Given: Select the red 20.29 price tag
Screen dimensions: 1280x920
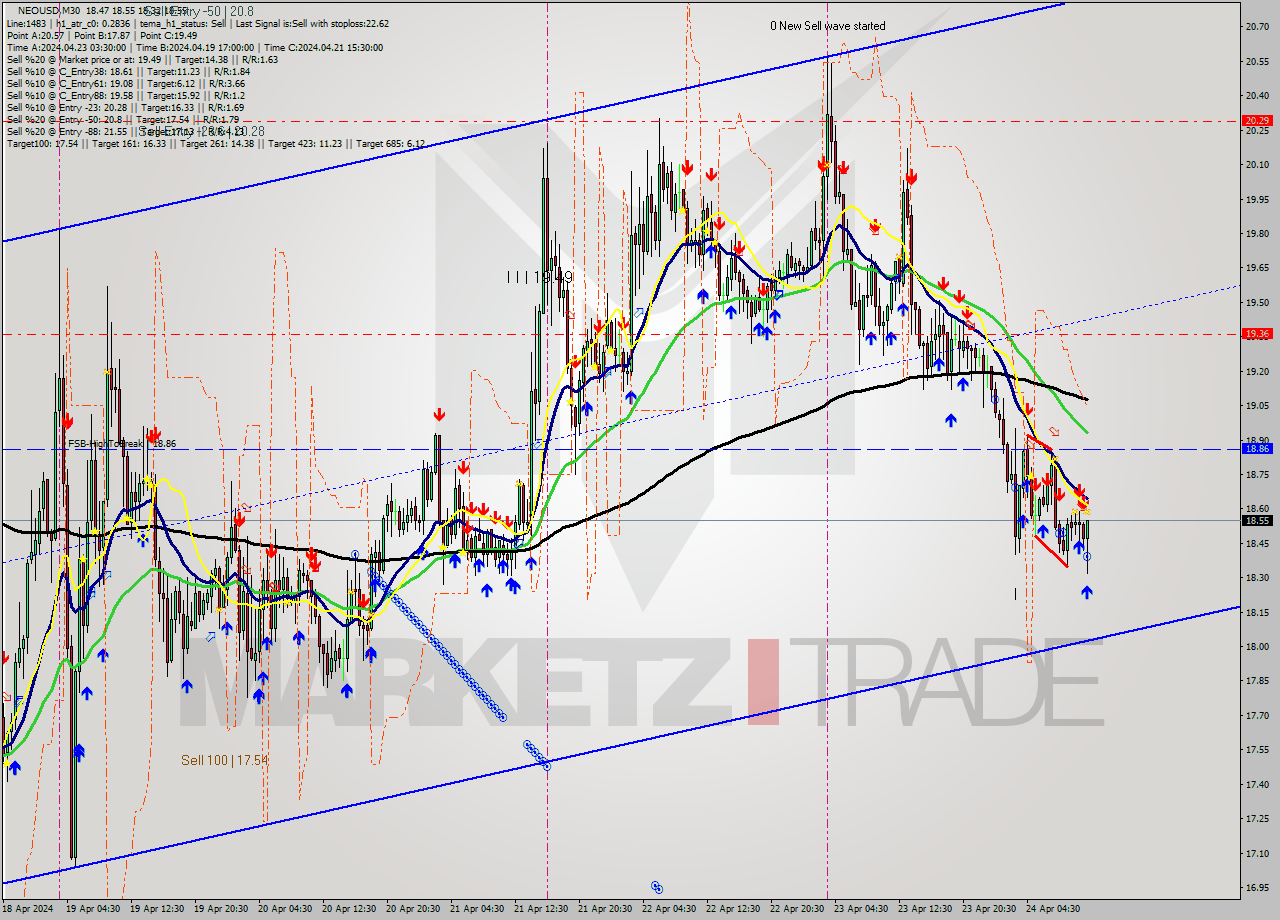Looking at the screenshot, I should point(1257,120).
